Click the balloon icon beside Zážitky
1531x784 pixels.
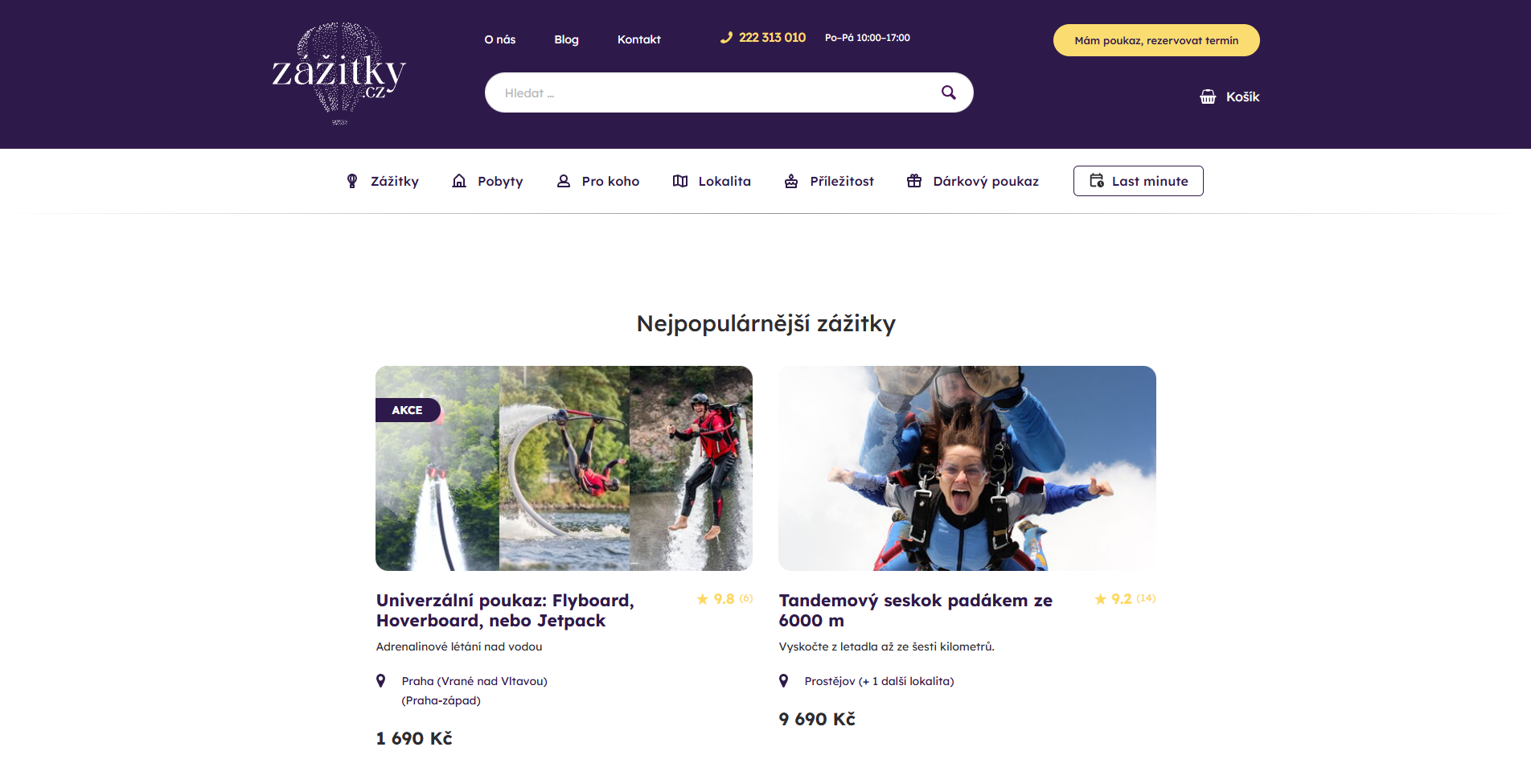pyautogui.click(x=351, y=181)
